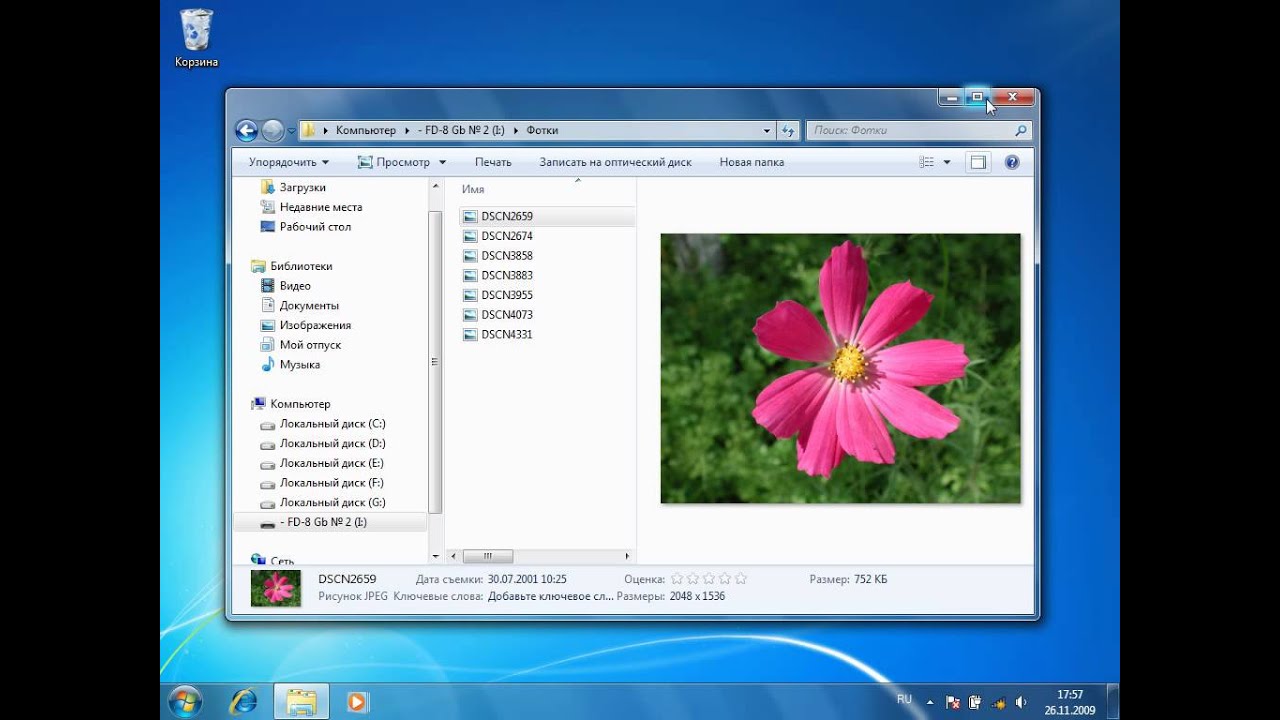Open the Корзина recycle bin desktop icon
1280x720 pixels.
click(x=196, y=38)
